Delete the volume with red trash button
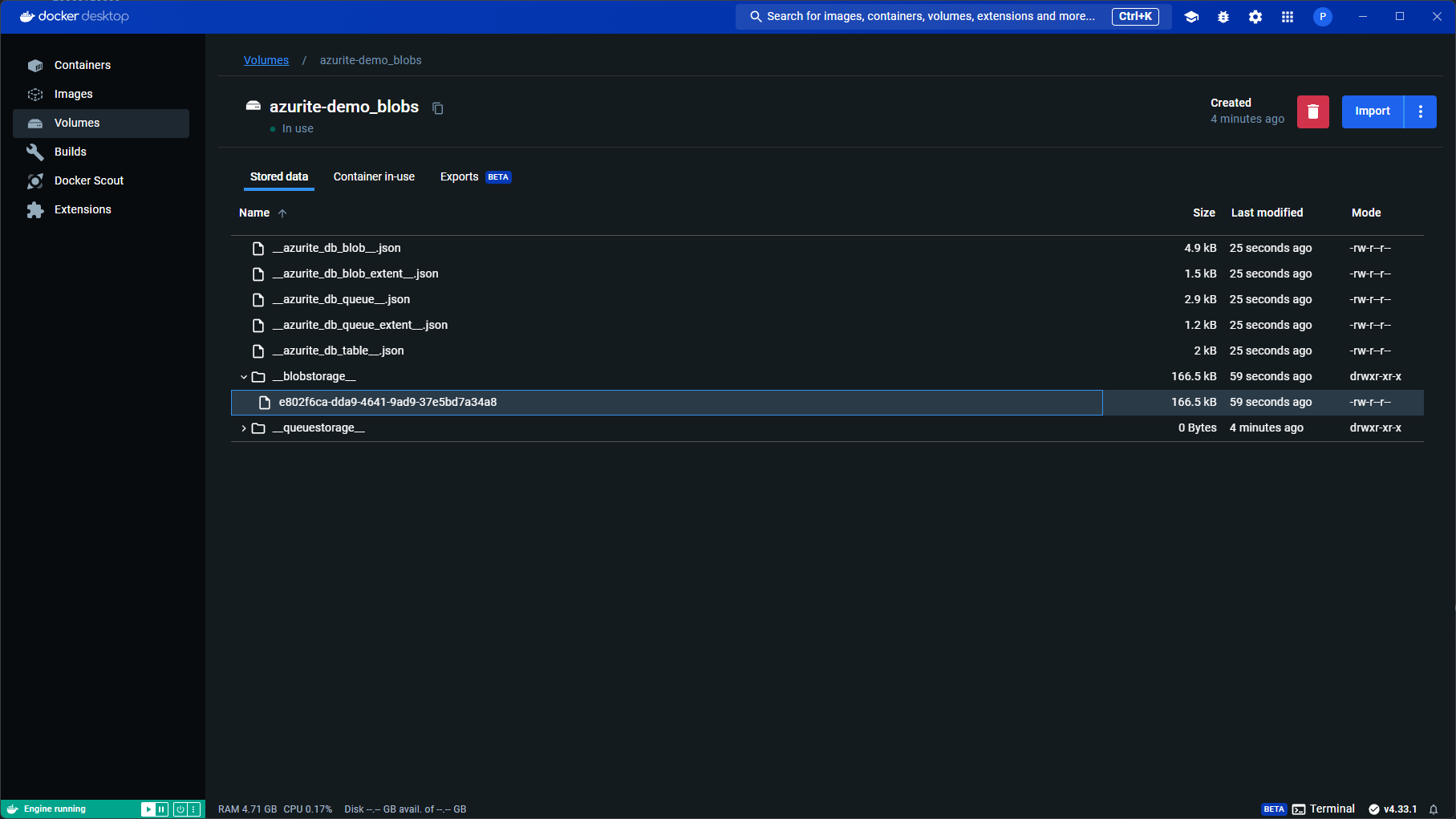Image resolution: width=1456 pixels, height=819 pixels. (1312, 111)
